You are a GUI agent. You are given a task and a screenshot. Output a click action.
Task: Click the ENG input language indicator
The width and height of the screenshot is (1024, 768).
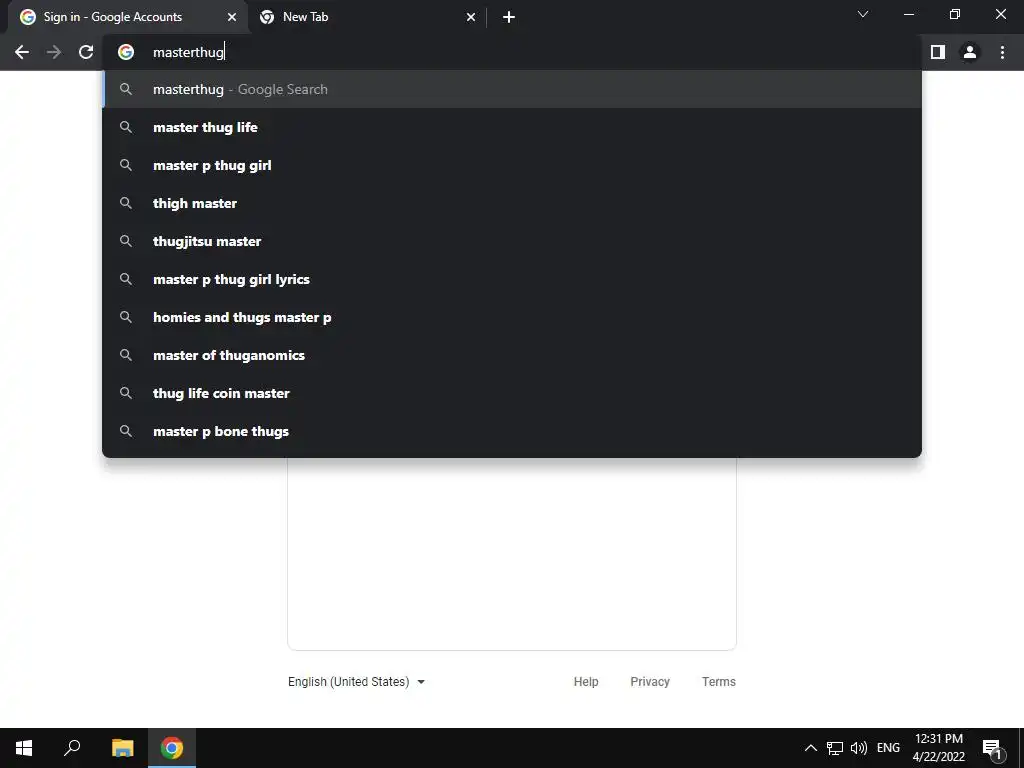pyautogui.click(x=888, y=748)
